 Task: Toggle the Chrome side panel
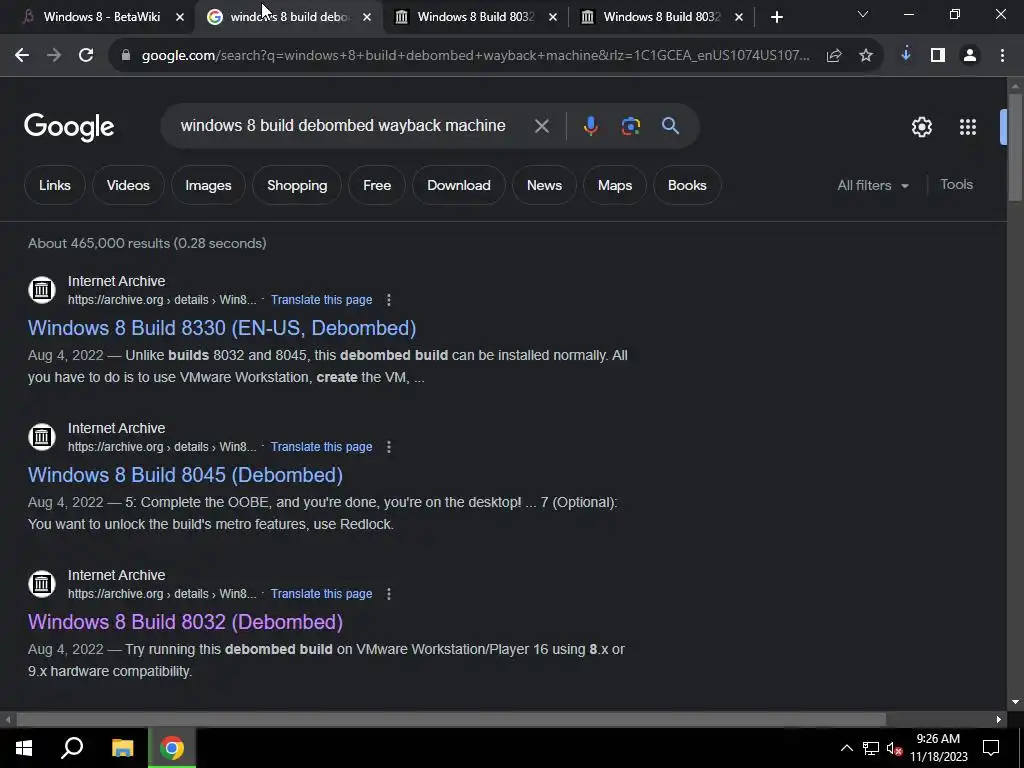tap(938, 56)
